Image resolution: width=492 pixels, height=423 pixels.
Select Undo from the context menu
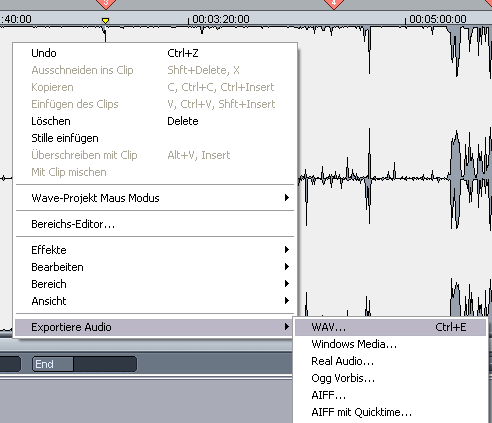155,53
